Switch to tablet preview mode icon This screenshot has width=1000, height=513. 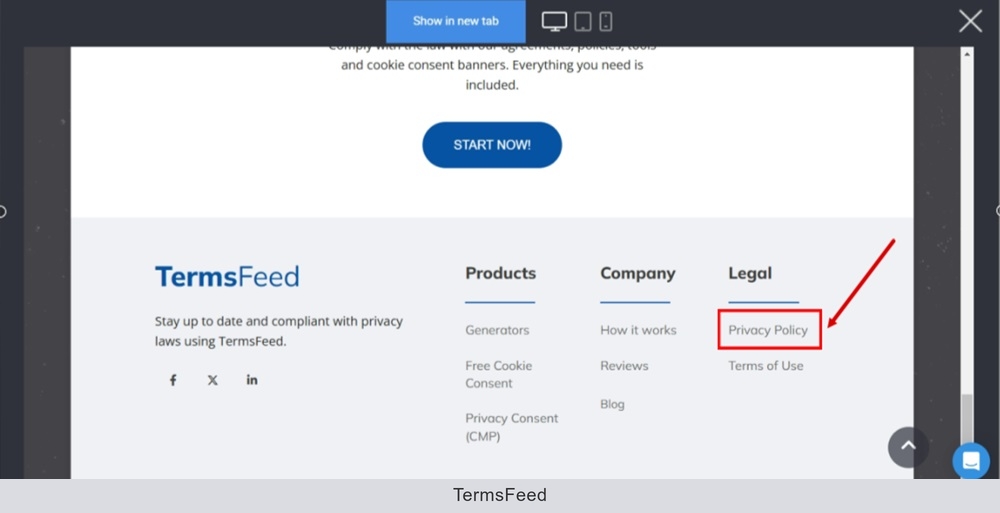click(x=583, y=21)
